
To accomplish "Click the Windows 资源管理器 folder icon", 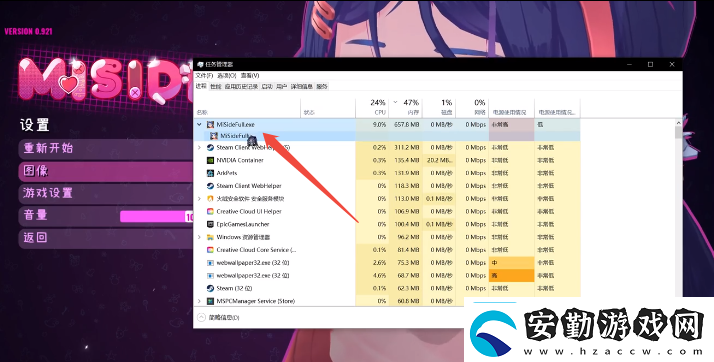I will [x=210, y=237].
